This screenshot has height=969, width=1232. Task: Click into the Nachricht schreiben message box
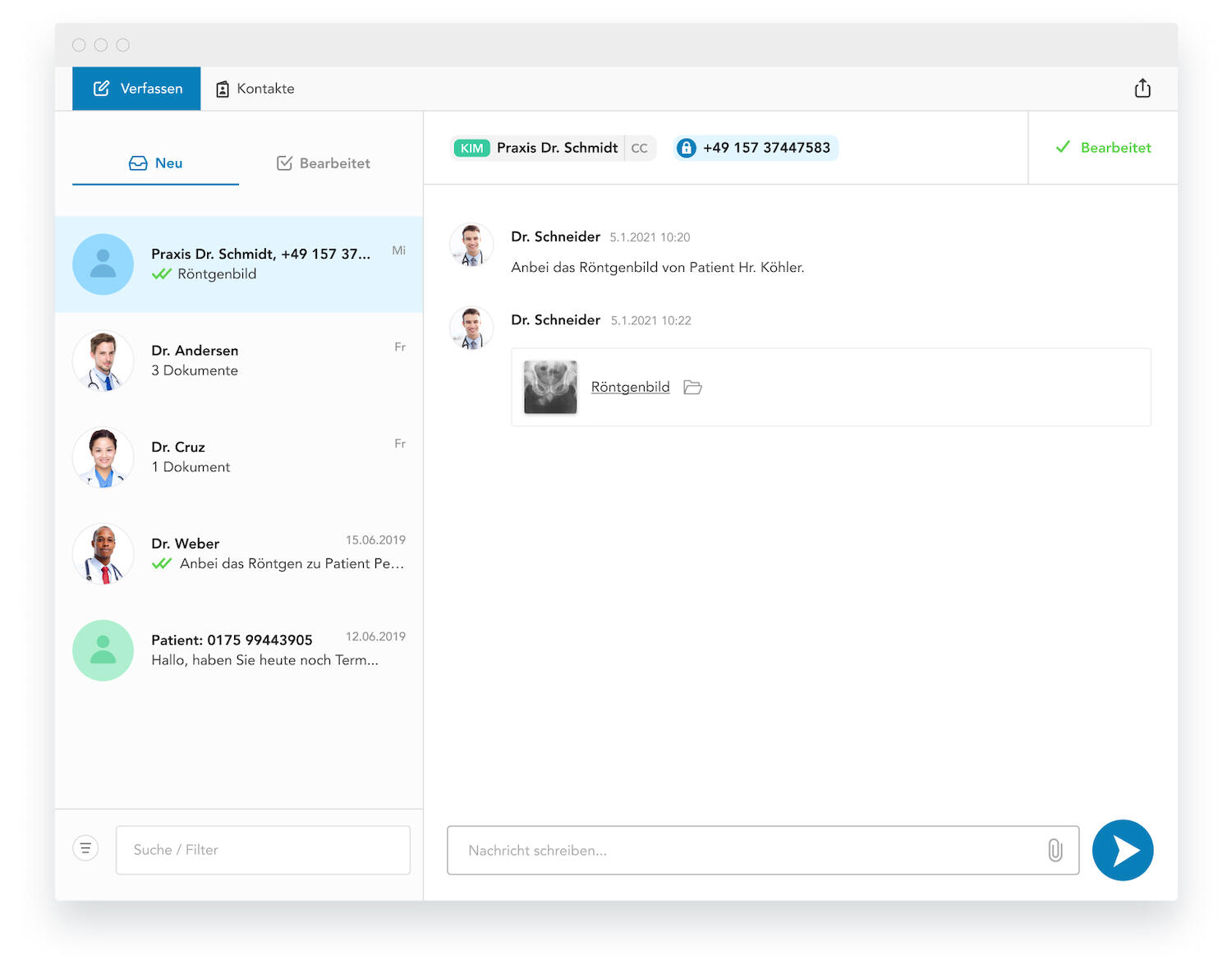click(747, 850)
